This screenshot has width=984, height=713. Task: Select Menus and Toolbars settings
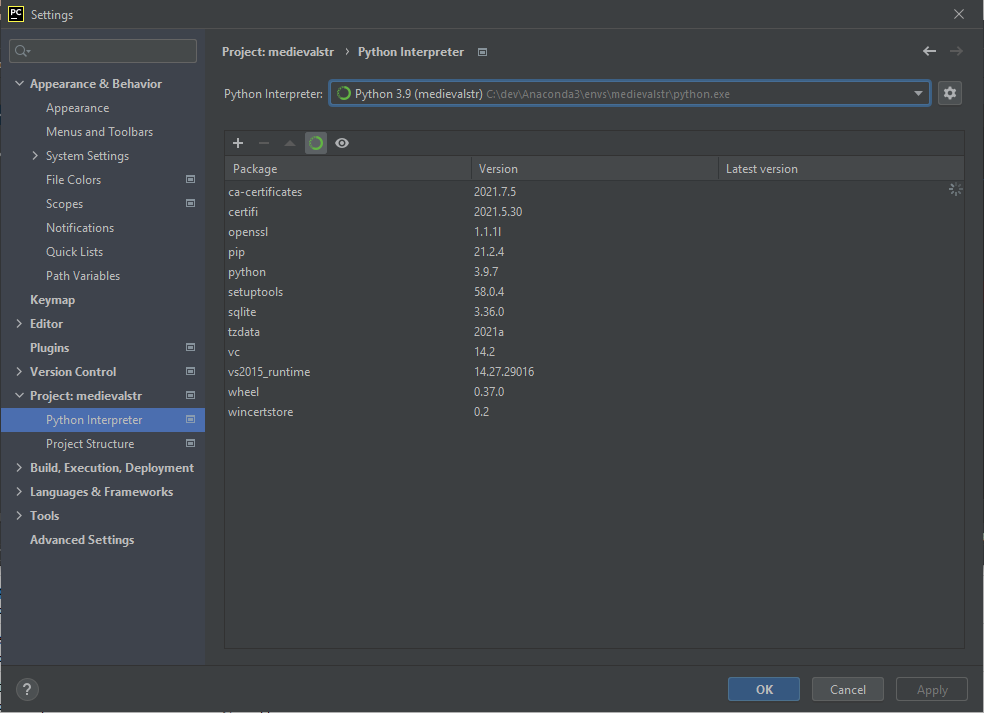pos(99,132)
